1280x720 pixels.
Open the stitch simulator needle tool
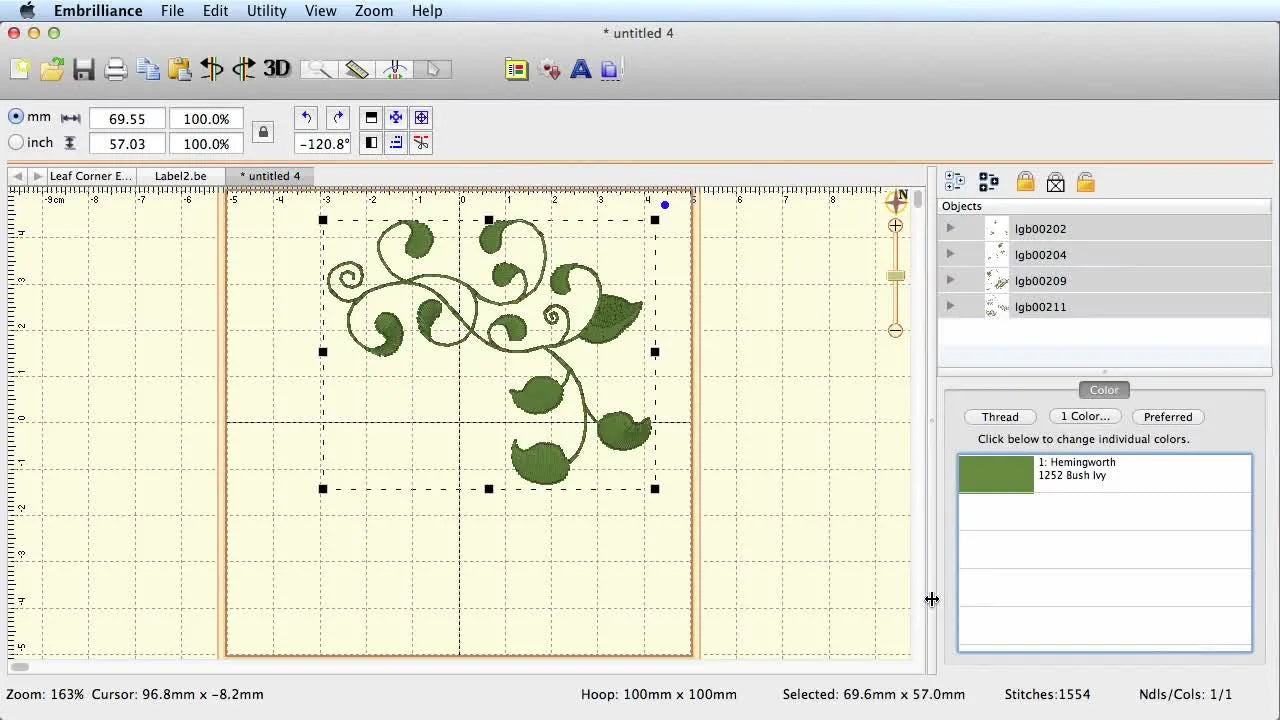(x=395, y=69)
